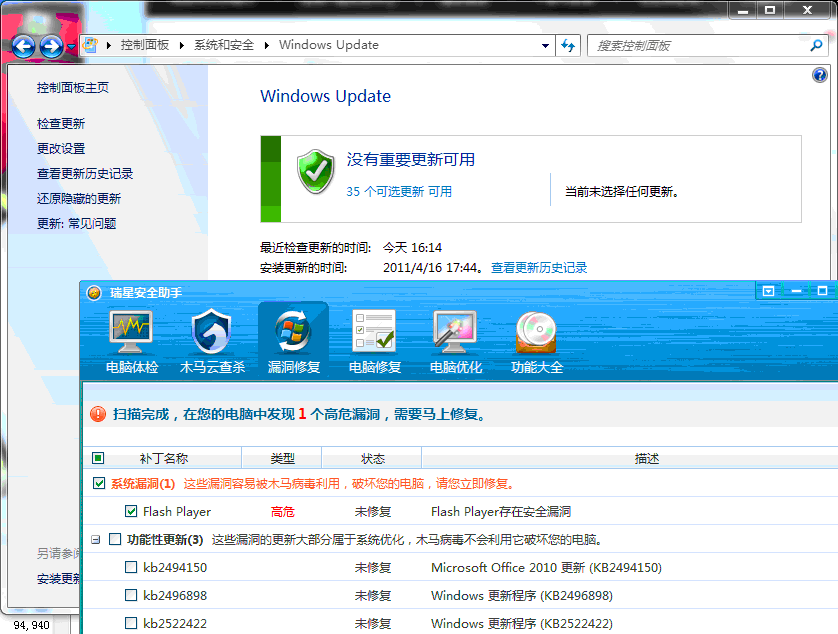Check the kb2494150 patch checkbox
The image size is (838, 634).
[x=131, y=567]
